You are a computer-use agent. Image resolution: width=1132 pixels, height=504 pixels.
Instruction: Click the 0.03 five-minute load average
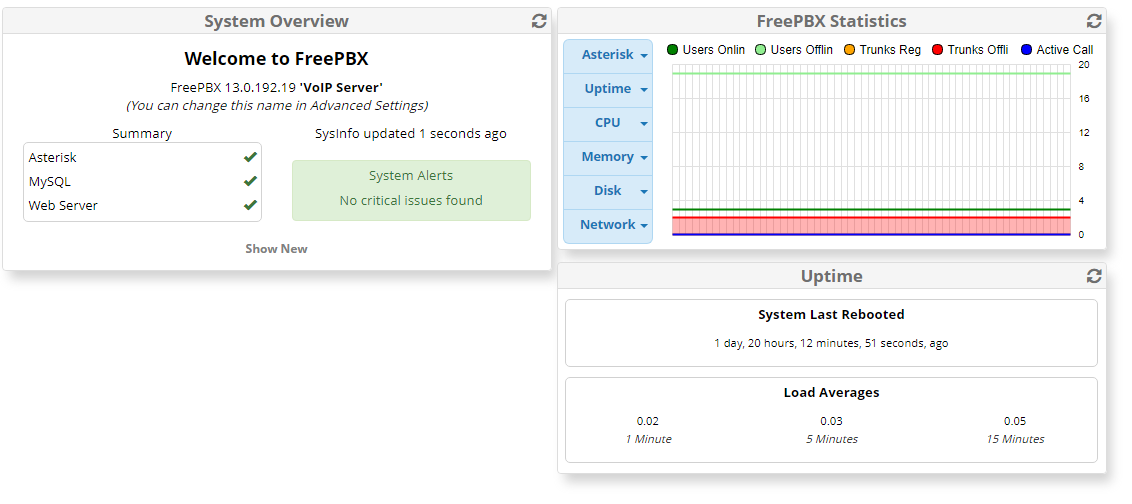coord(832,421)
